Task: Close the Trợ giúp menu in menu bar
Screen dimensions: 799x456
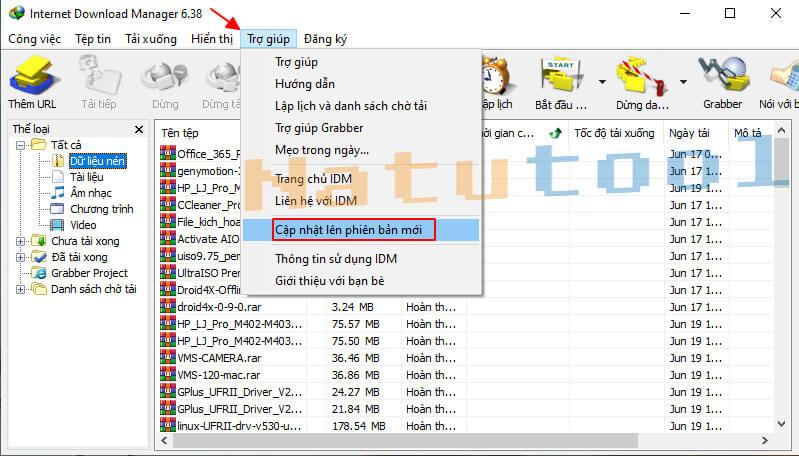Action: click(x=269, y=39)
